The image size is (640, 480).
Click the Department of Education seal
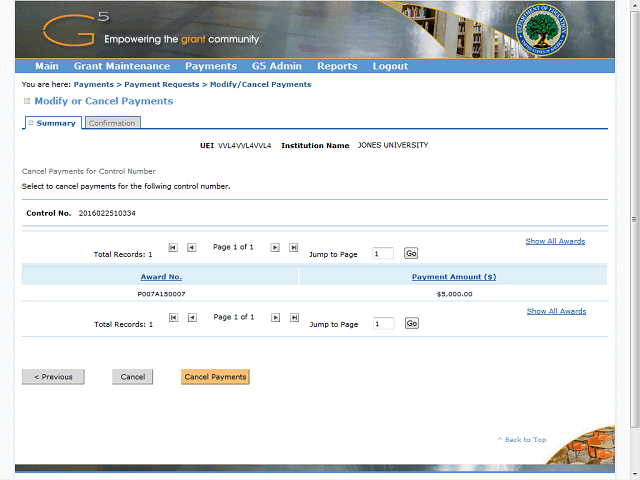coord(541,30)
